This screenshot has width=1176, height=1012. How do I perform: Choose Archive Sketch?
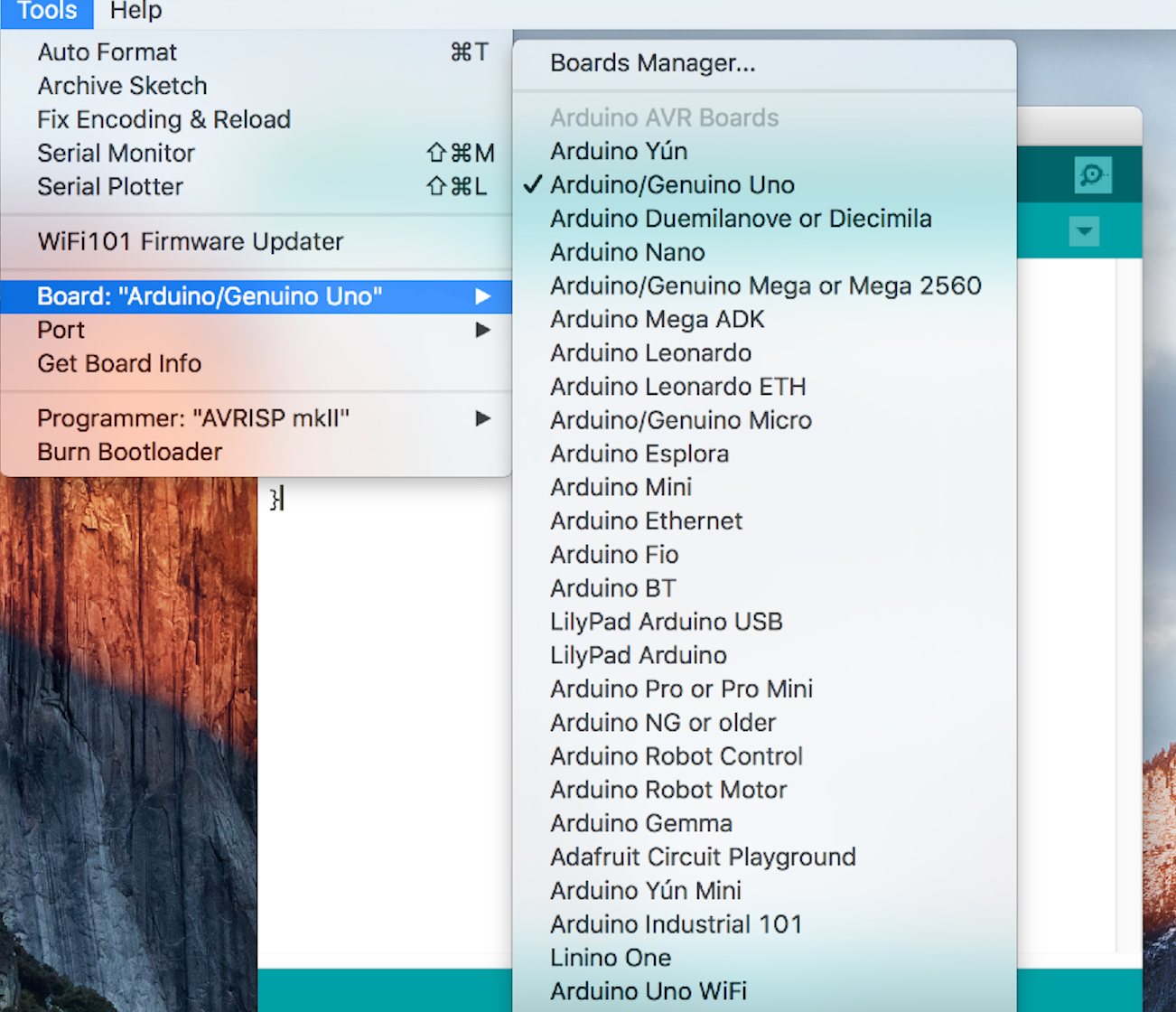[257, 86]
